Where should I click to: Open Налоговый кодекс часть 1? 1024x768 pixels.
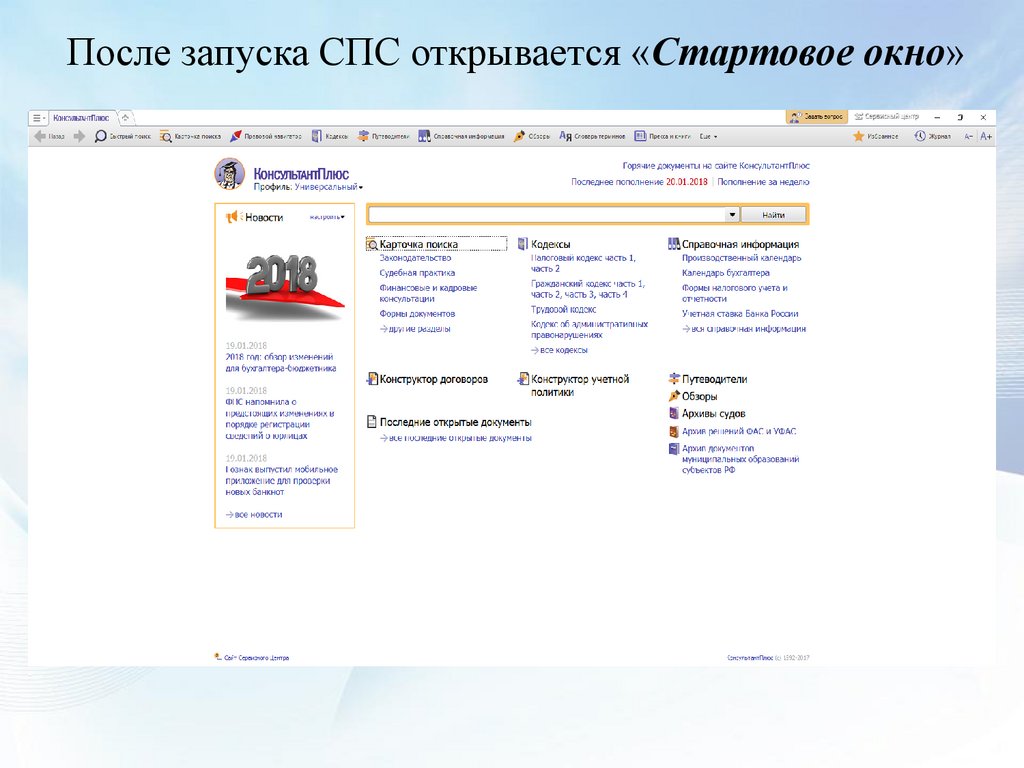[x=583, y=263]
